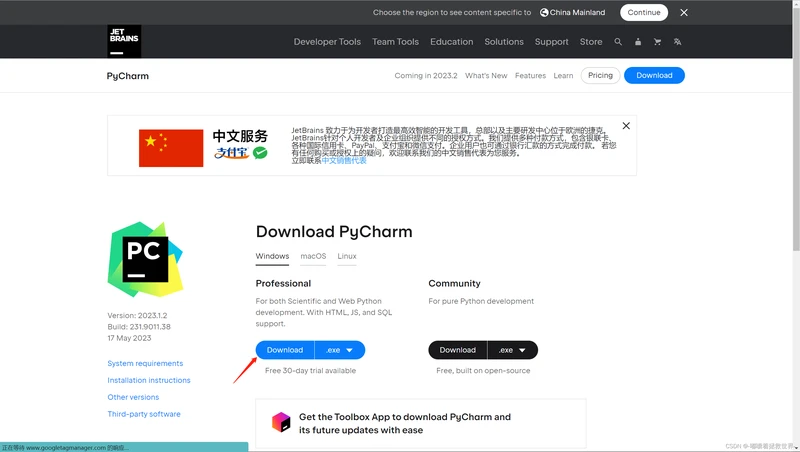The image size is (800, 452).
Task: Open Solutions menu
Action: tap(504, 42)
